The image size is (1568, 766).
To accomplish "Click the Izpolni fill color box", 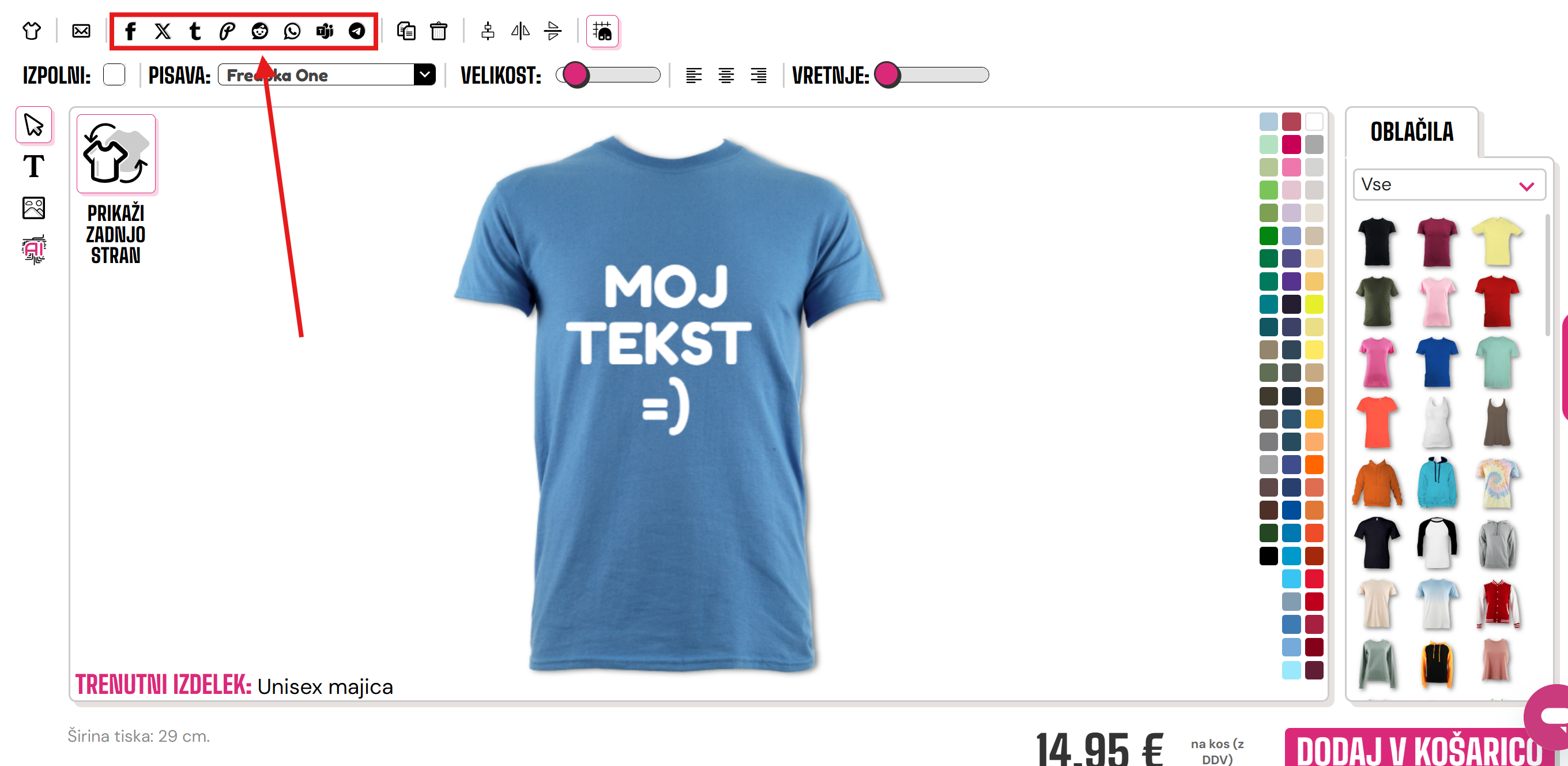I will pos(114,75).
